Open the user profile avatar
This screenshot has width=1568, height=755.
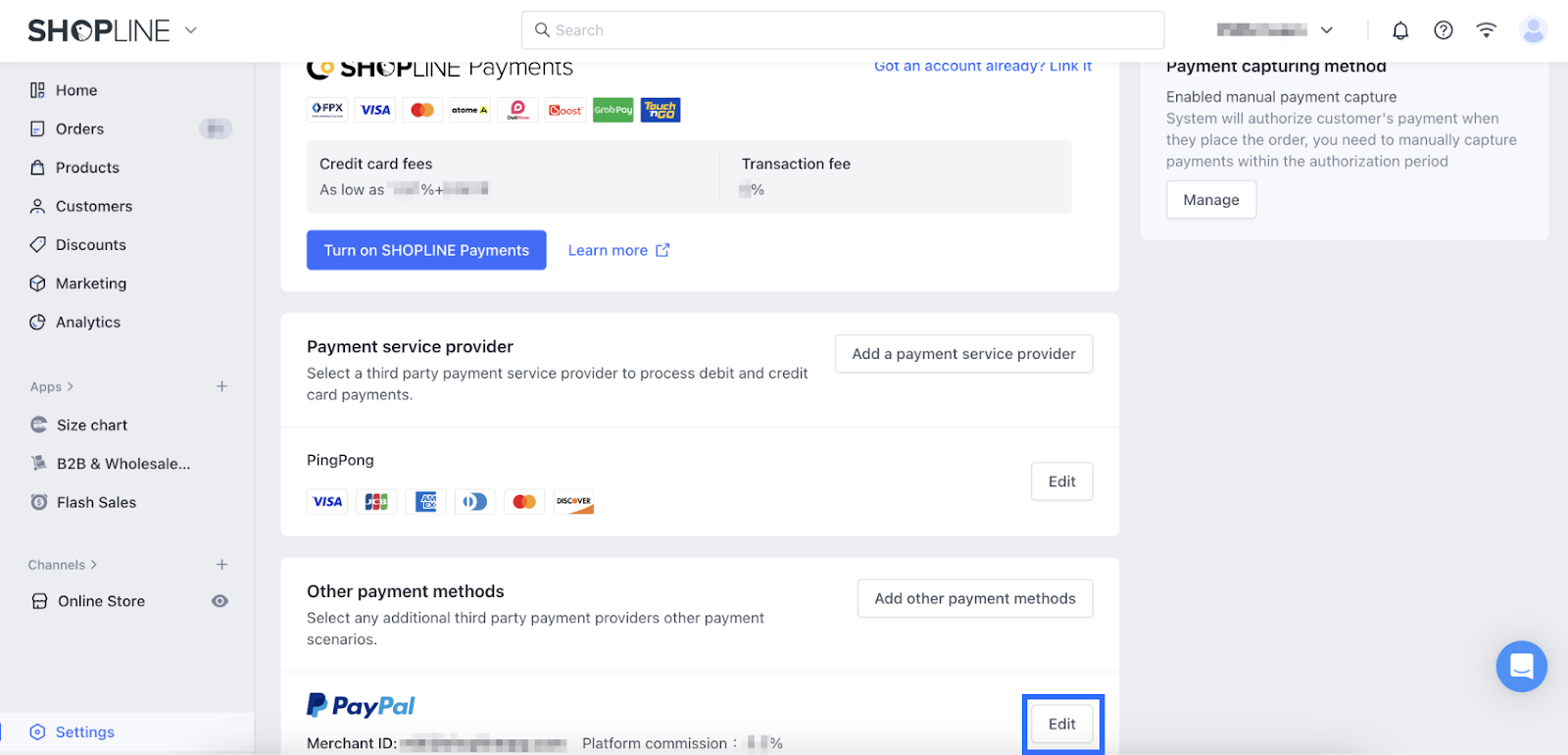1534,30
